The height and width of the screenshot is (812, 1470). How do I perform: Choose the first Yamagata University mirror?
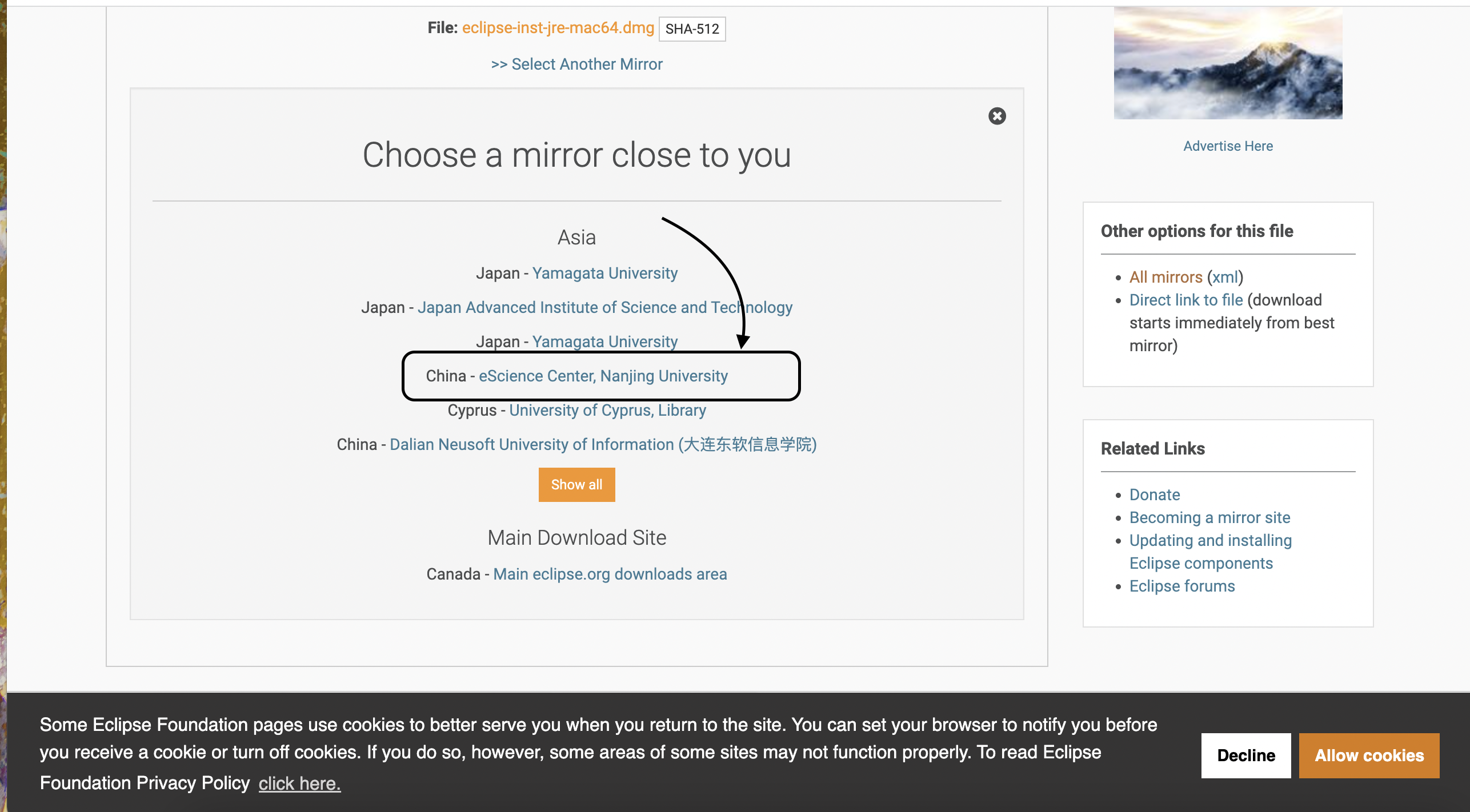point(604,273)
